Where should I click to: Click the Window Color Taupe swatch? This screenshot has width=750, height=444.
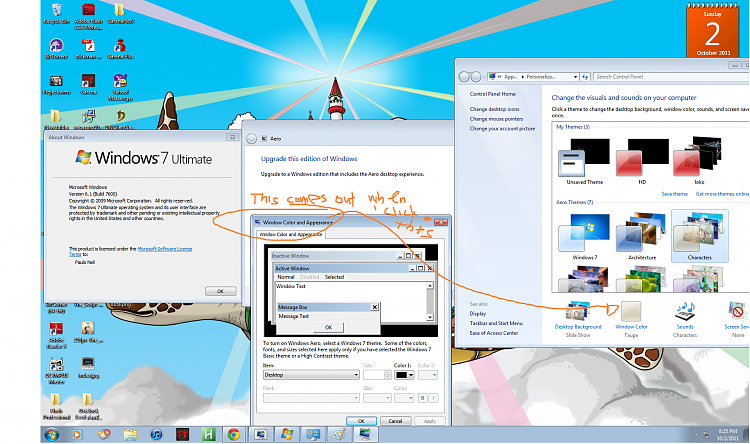pyautogui.click(x=631, y=312)
